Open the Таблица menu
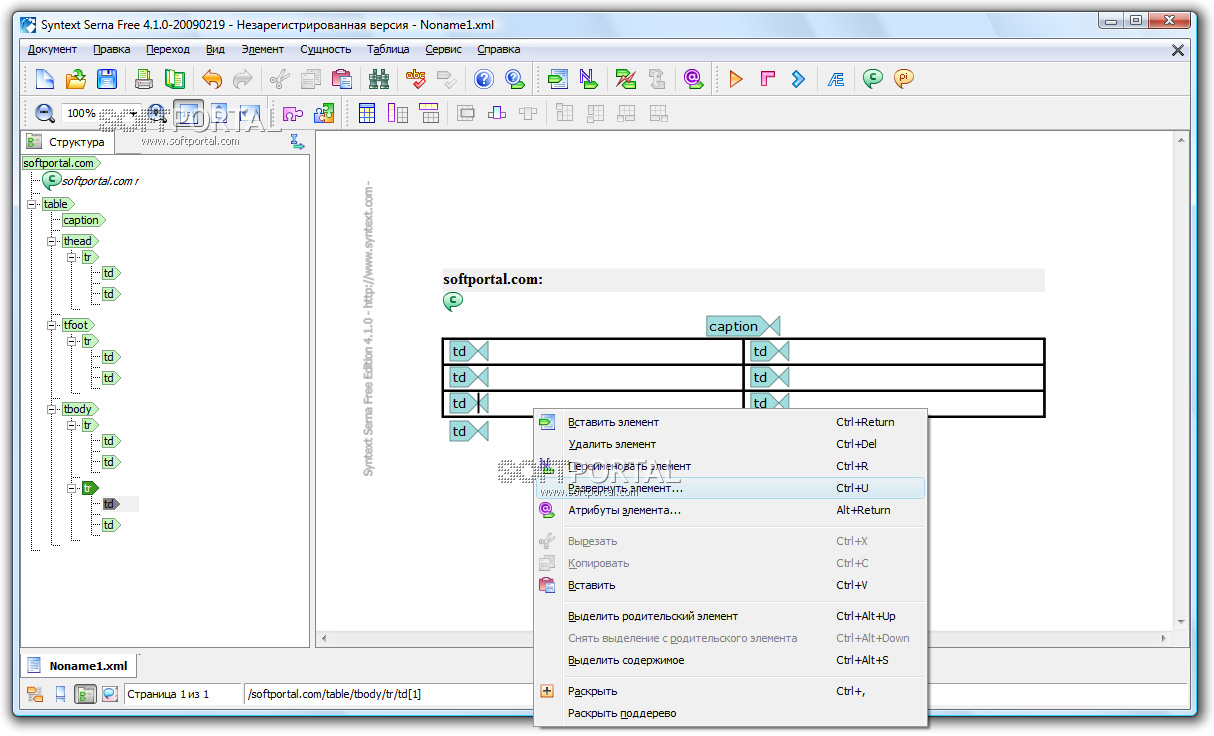This screenshot has width=1214, height=736. pyautogui.click(x=387, y=49)
